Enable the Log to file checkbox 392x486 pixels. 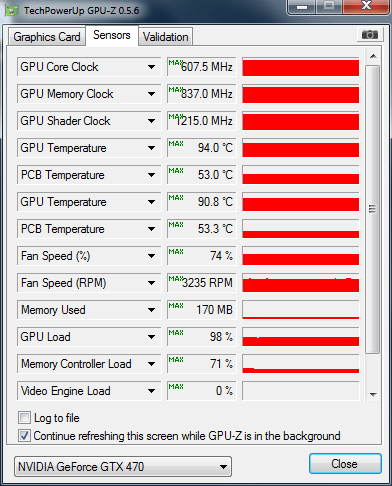(24, 418)
